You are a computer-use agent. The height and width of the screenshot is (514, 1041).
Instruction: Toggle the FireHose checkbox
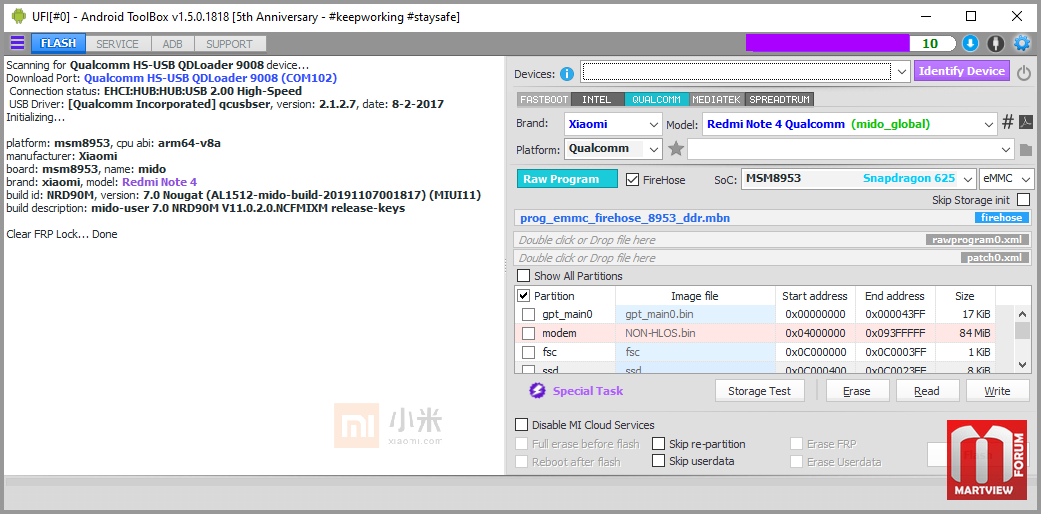633,179
